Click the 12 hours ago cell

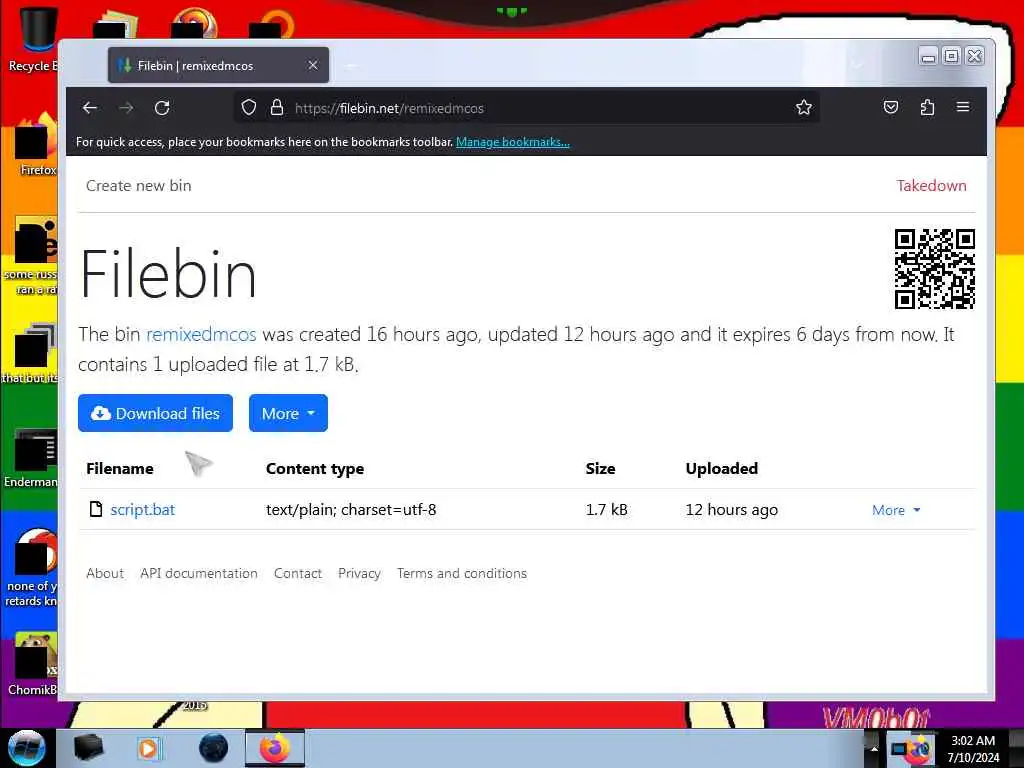pyautogui.click(x=731, y=509)
